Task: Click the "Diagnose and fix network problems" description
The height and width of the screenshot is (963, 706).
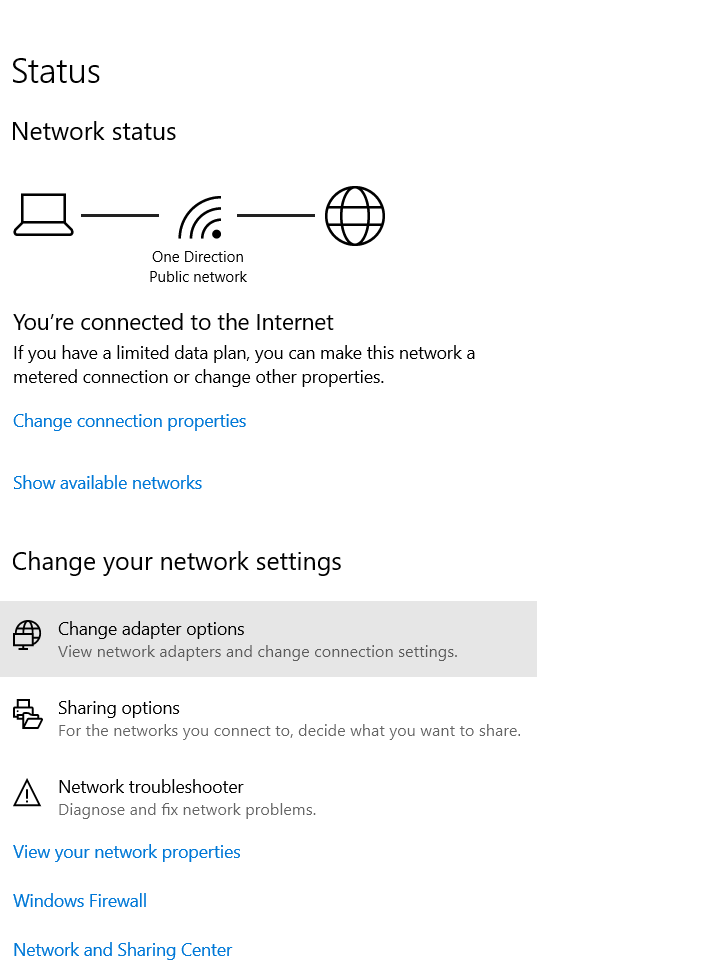Action: tap(187, 810)
